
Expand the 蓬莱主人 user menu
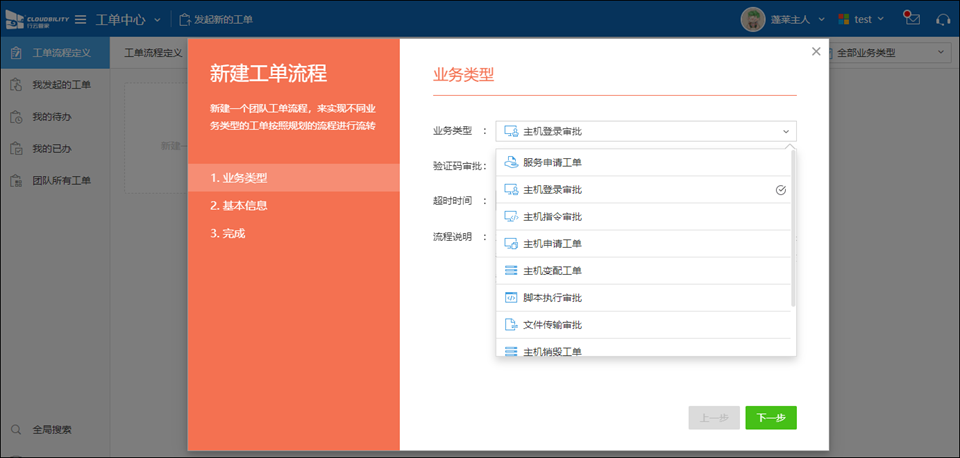(x=797, y=19)
